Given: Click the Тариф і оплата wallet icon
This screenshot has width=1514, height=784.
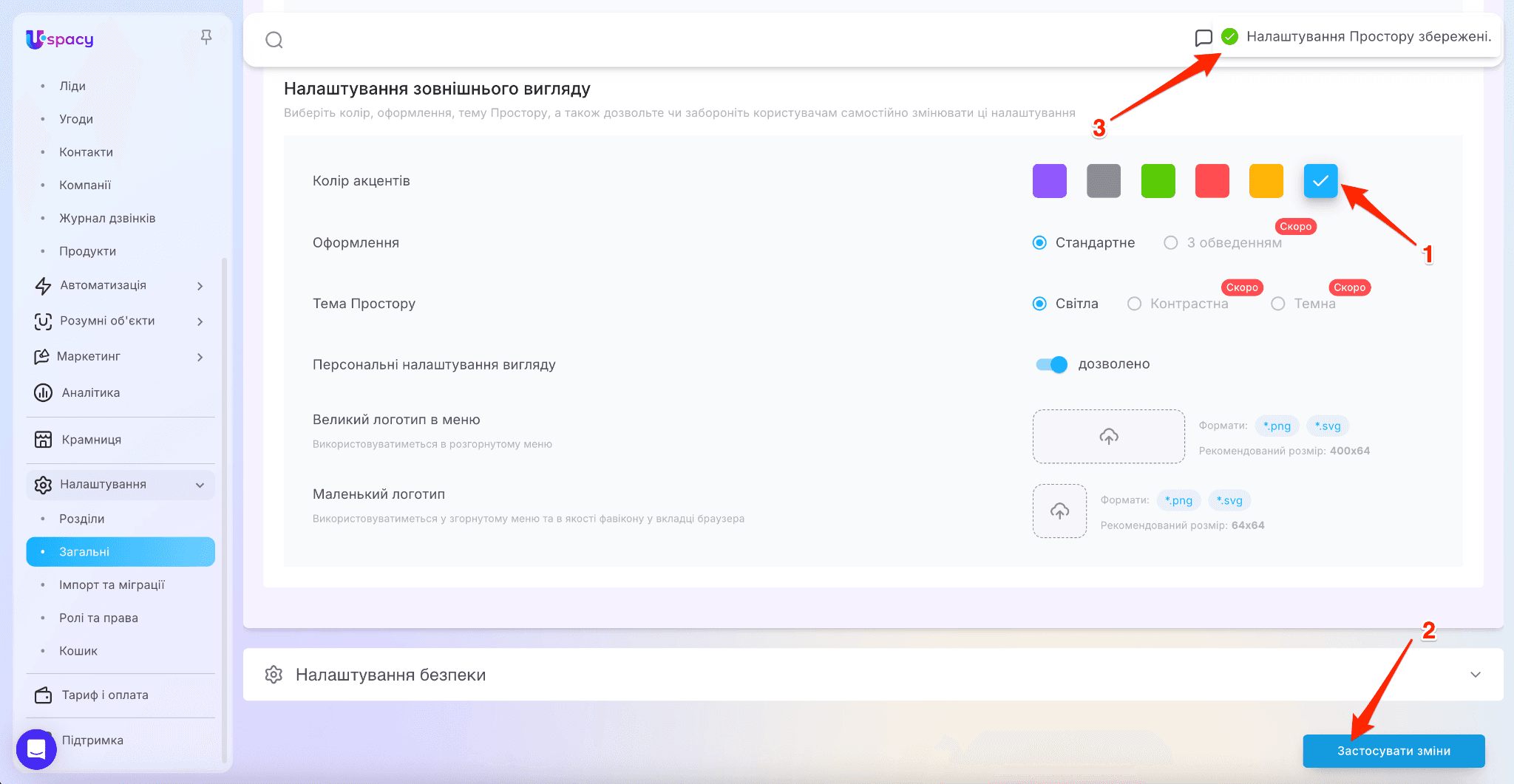Looking at the screenshot, I should [x=43, y=695].
